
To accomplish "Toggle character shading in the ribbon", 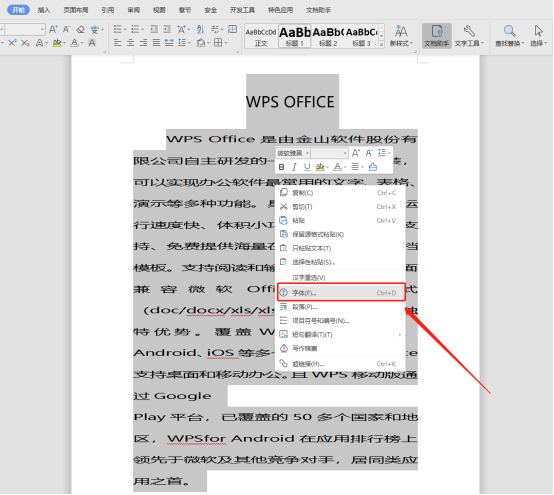I will click(x=92, y=43).
